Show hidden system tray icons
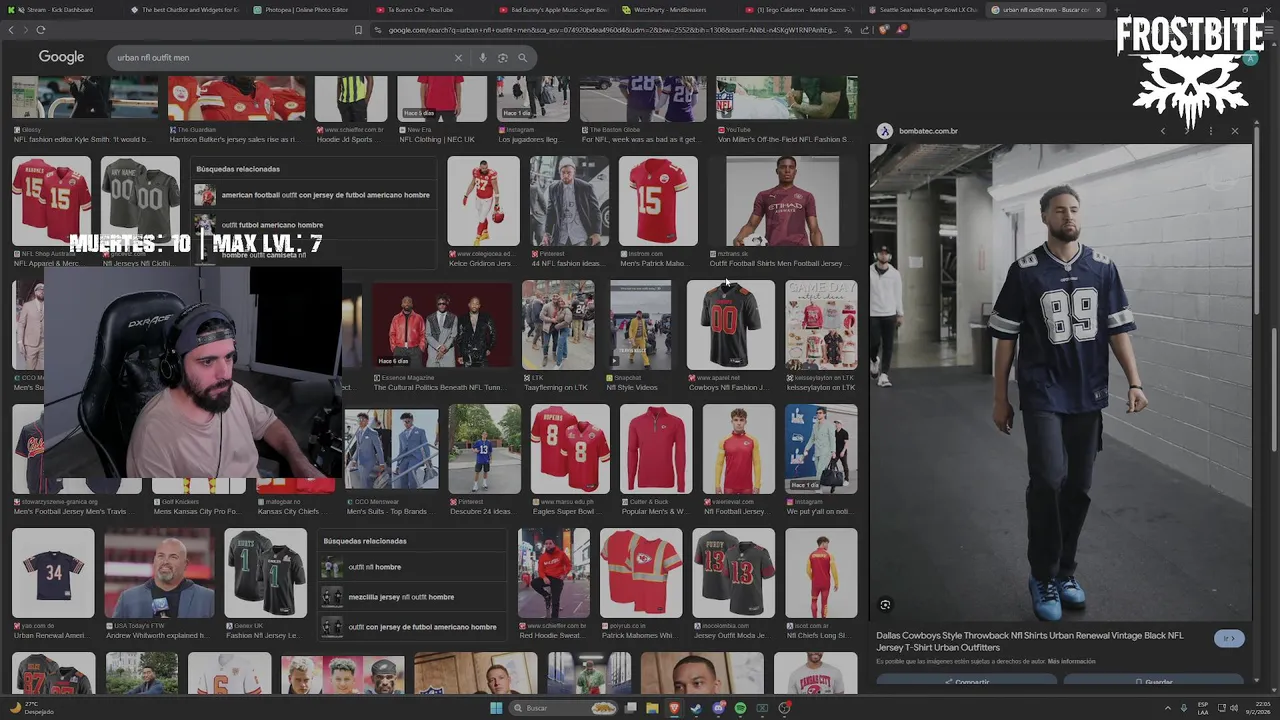Image resolution: width=1280 pixels, height=720 pixels. tap(1167, 708)
